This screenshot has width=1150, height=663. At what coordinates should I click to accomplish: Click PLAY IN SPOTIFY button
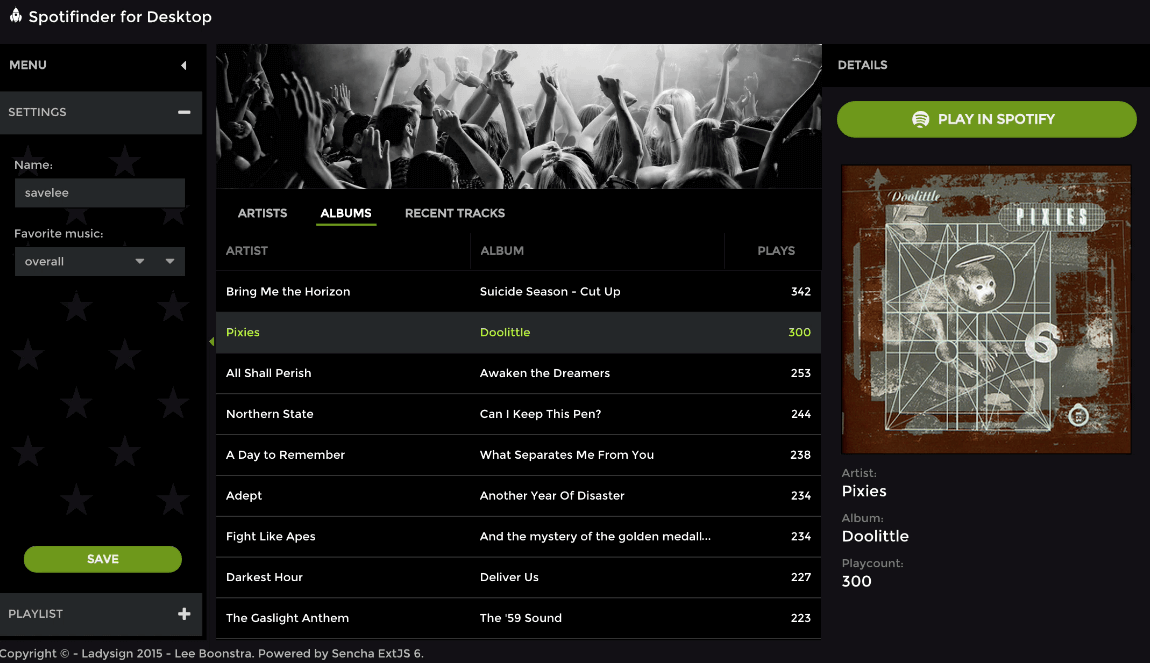986,120
